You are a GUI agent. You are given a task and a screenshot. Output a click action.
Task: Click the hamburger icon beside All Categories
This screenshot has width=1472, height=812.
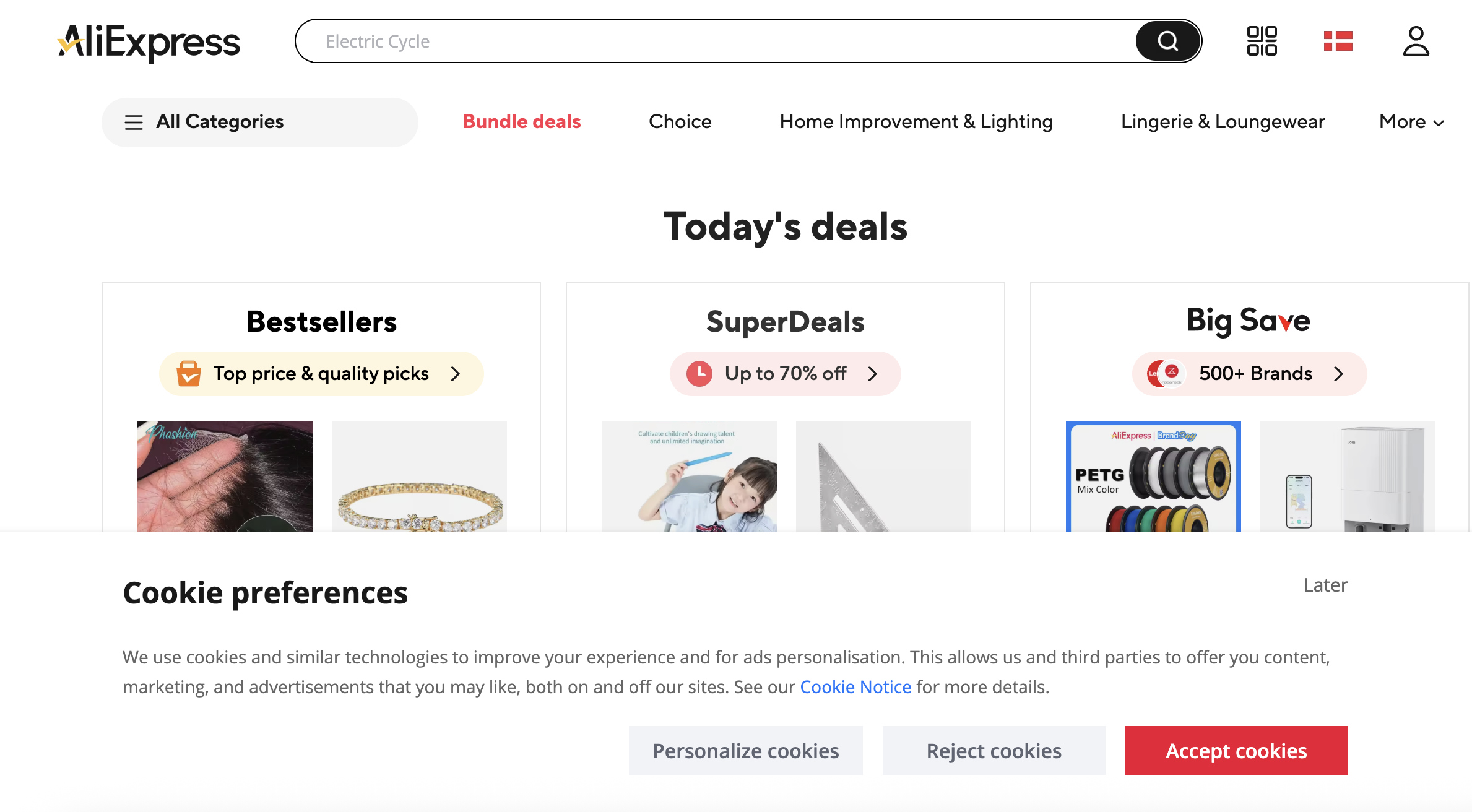coord(134,123)
